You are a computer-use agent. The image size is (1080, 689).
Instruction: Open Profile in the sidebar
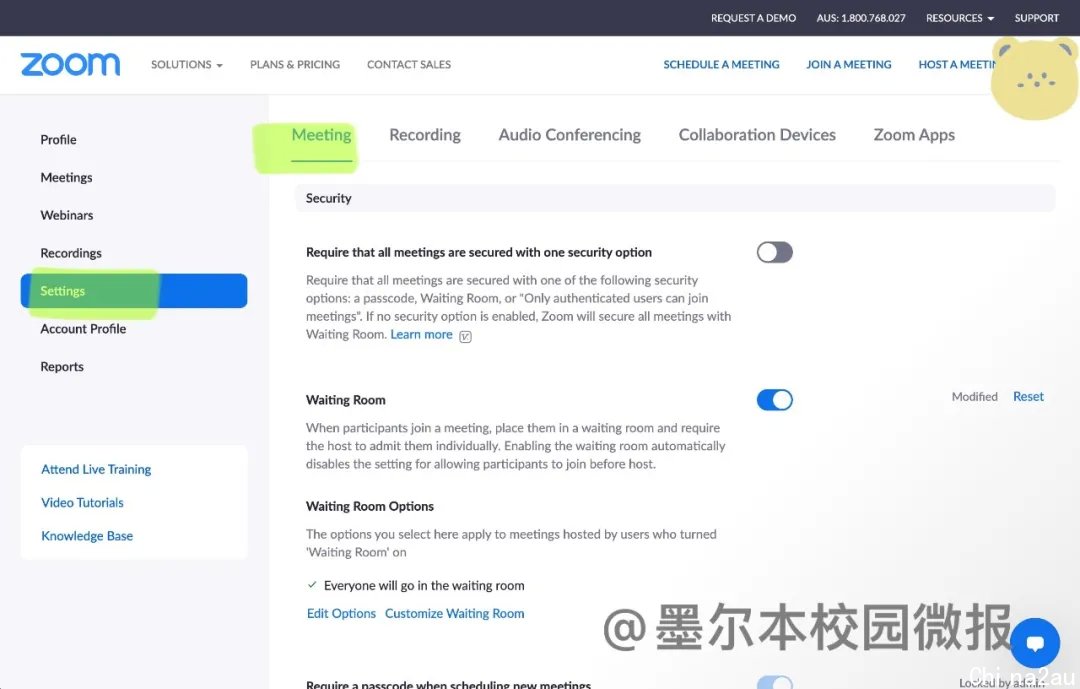click(59, 140)
